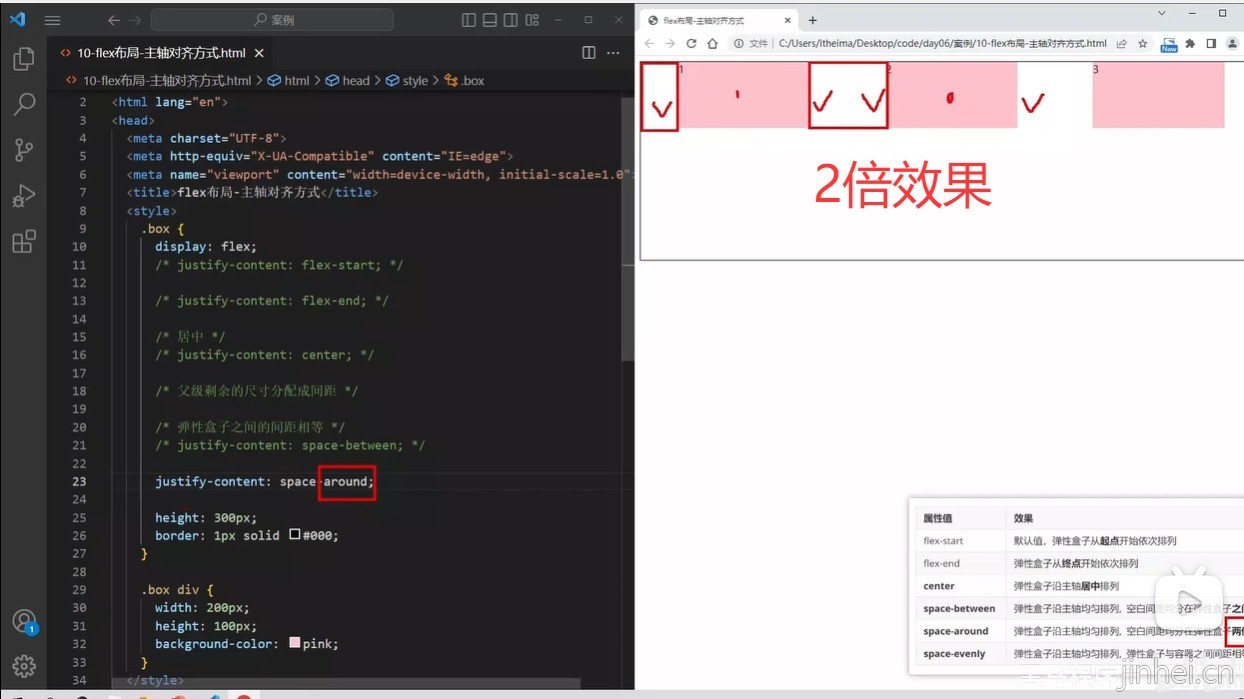Viewport: 1244px width, 699px height.
Task: Click the VS Code command center search box
Action: pos(273,20)
